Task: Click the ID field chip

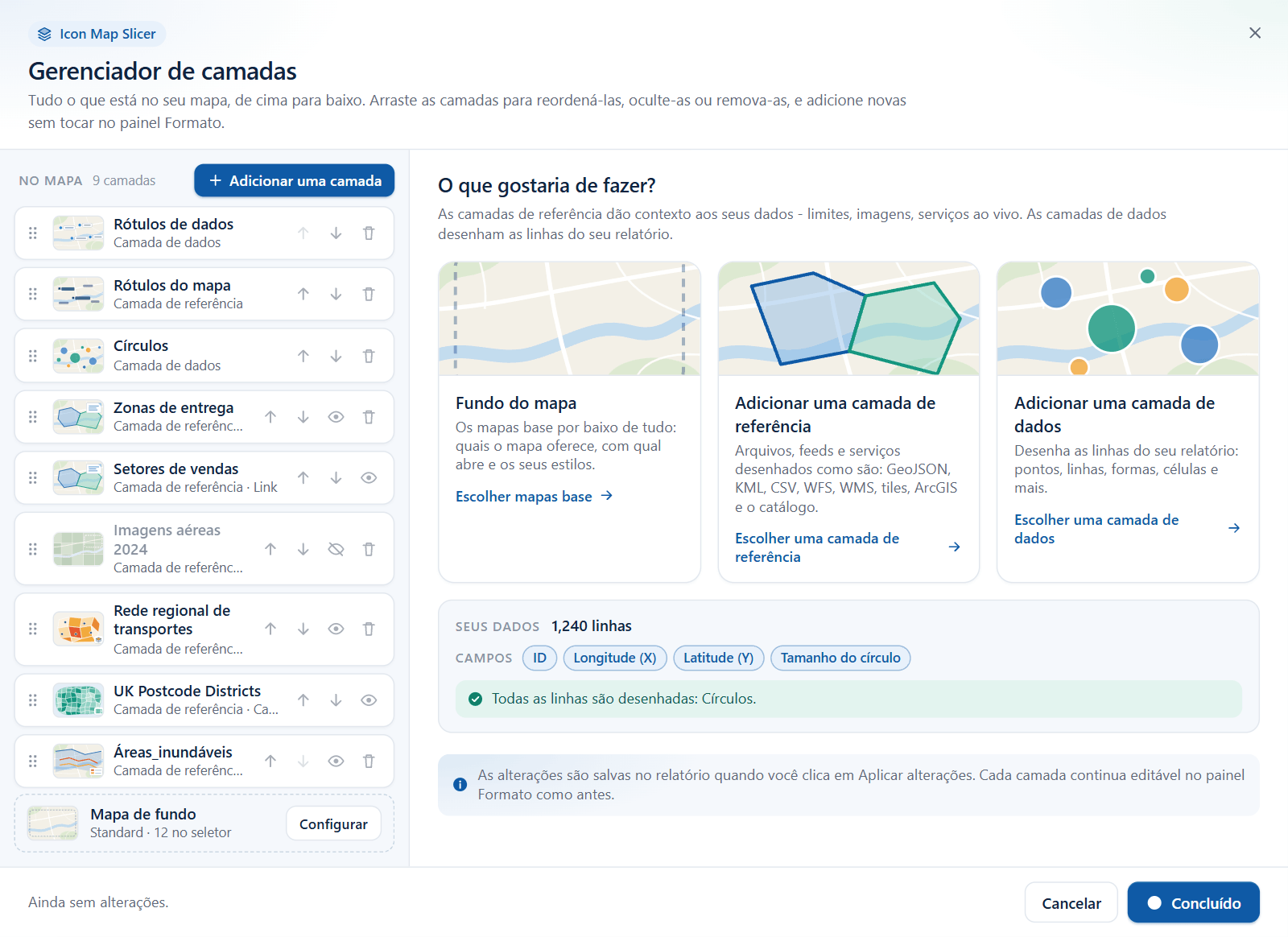Action: point(539,658)
